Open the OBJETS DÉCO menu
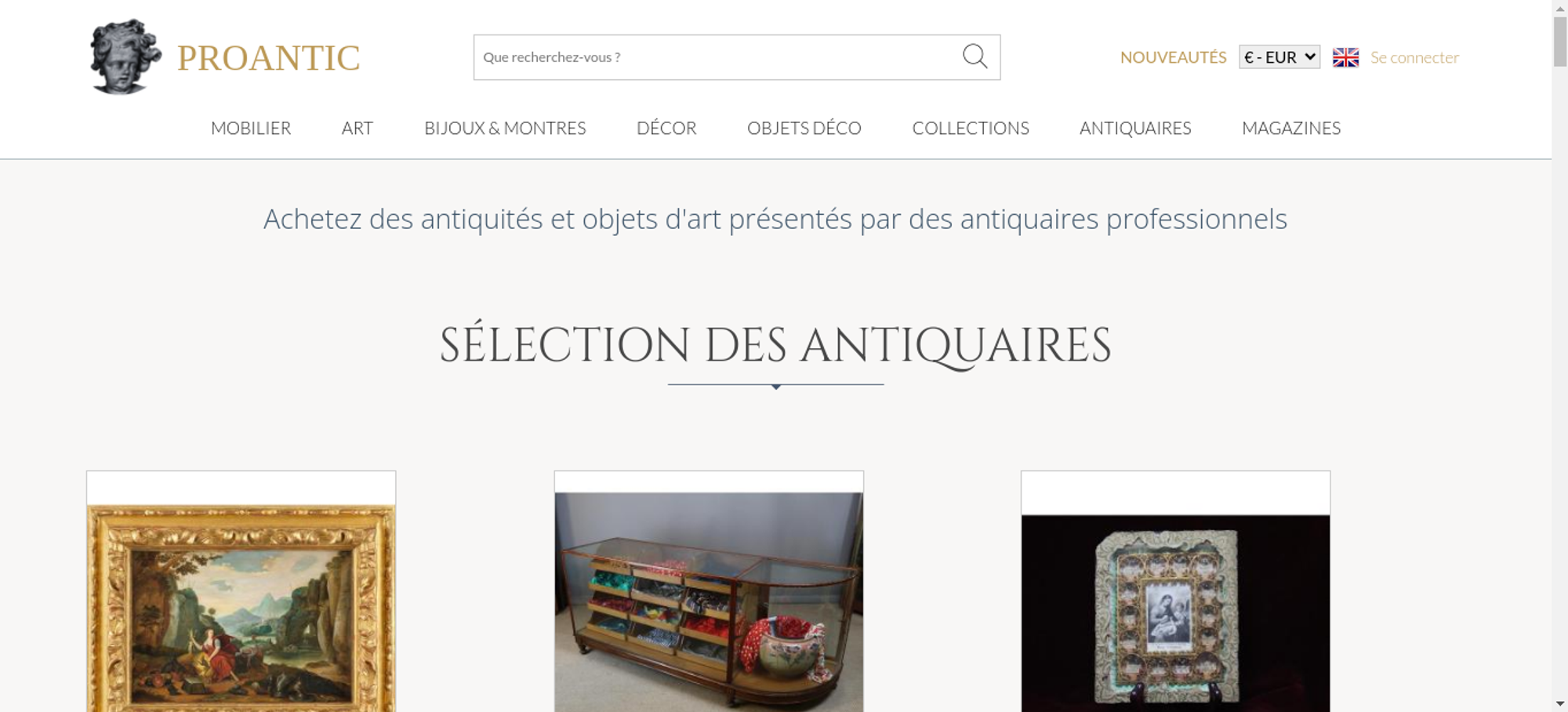The width and height of the screenshot is (1568, 712). click(x=804, y=128)
